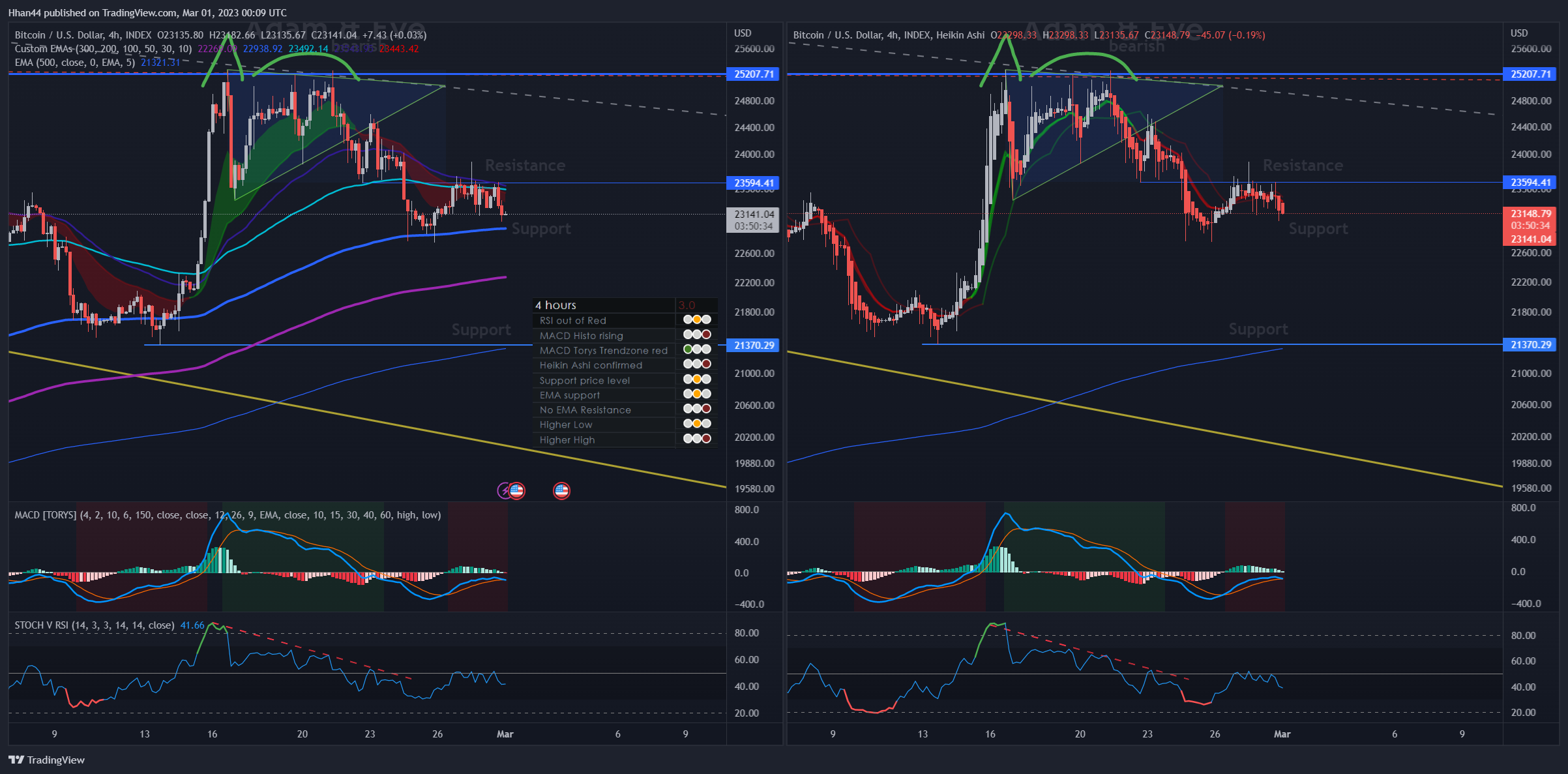Click left chart 25207.71 price label
Screen dimensions: 1568x774
(754, 74)
